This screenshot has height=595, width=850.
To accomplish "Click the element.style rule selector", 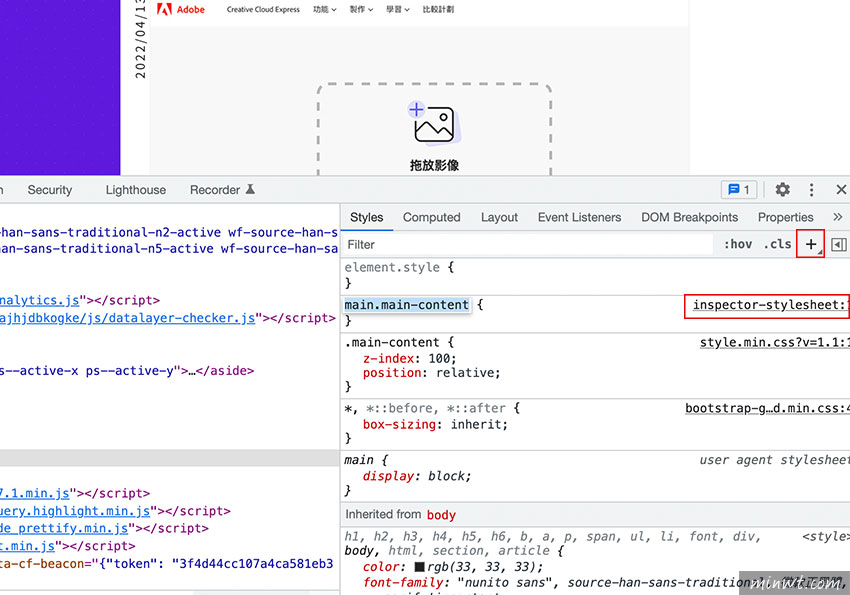I will pos(392,267).
